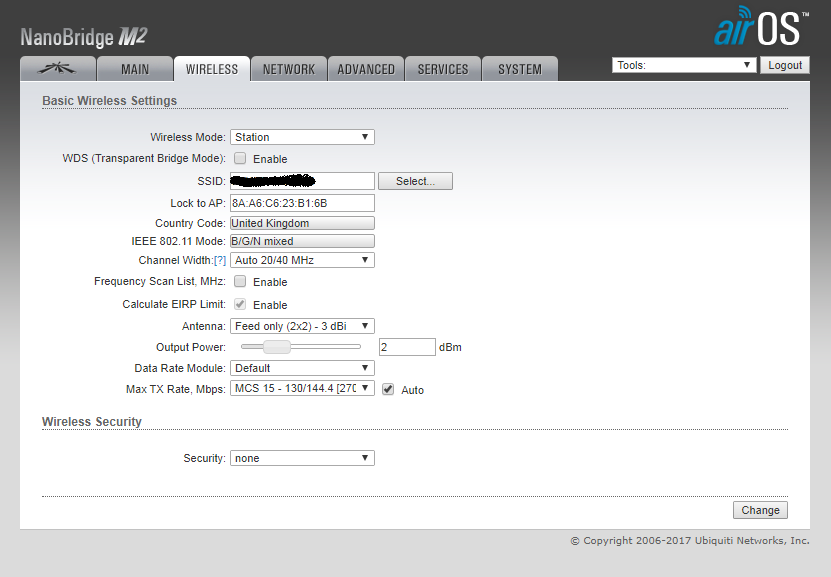831x577 pixels.
Task: Click the Output Power label
Action: (191, 347)
